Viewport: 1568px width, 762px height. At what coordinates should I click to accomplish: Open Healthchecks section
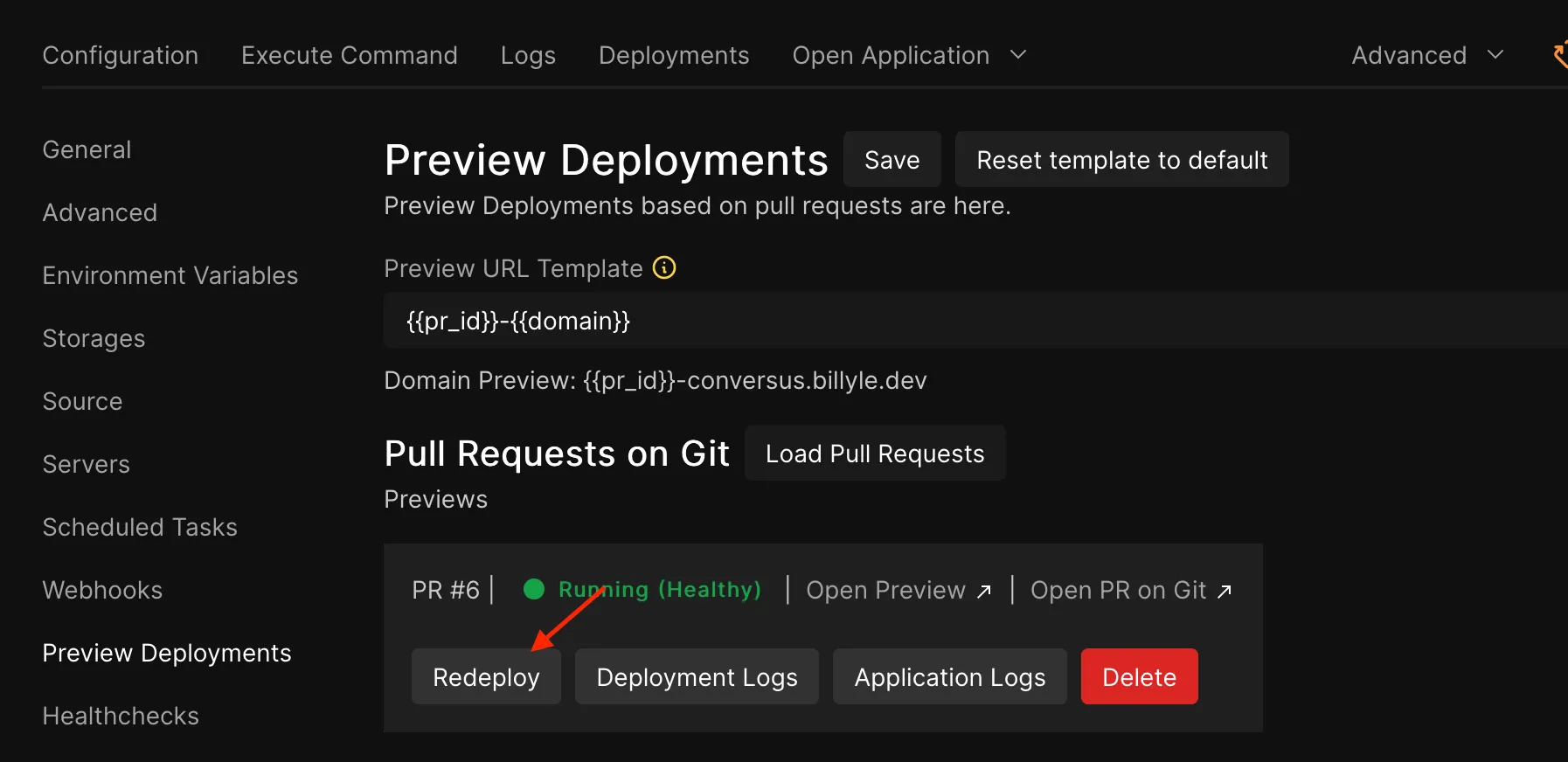point(121,716)
